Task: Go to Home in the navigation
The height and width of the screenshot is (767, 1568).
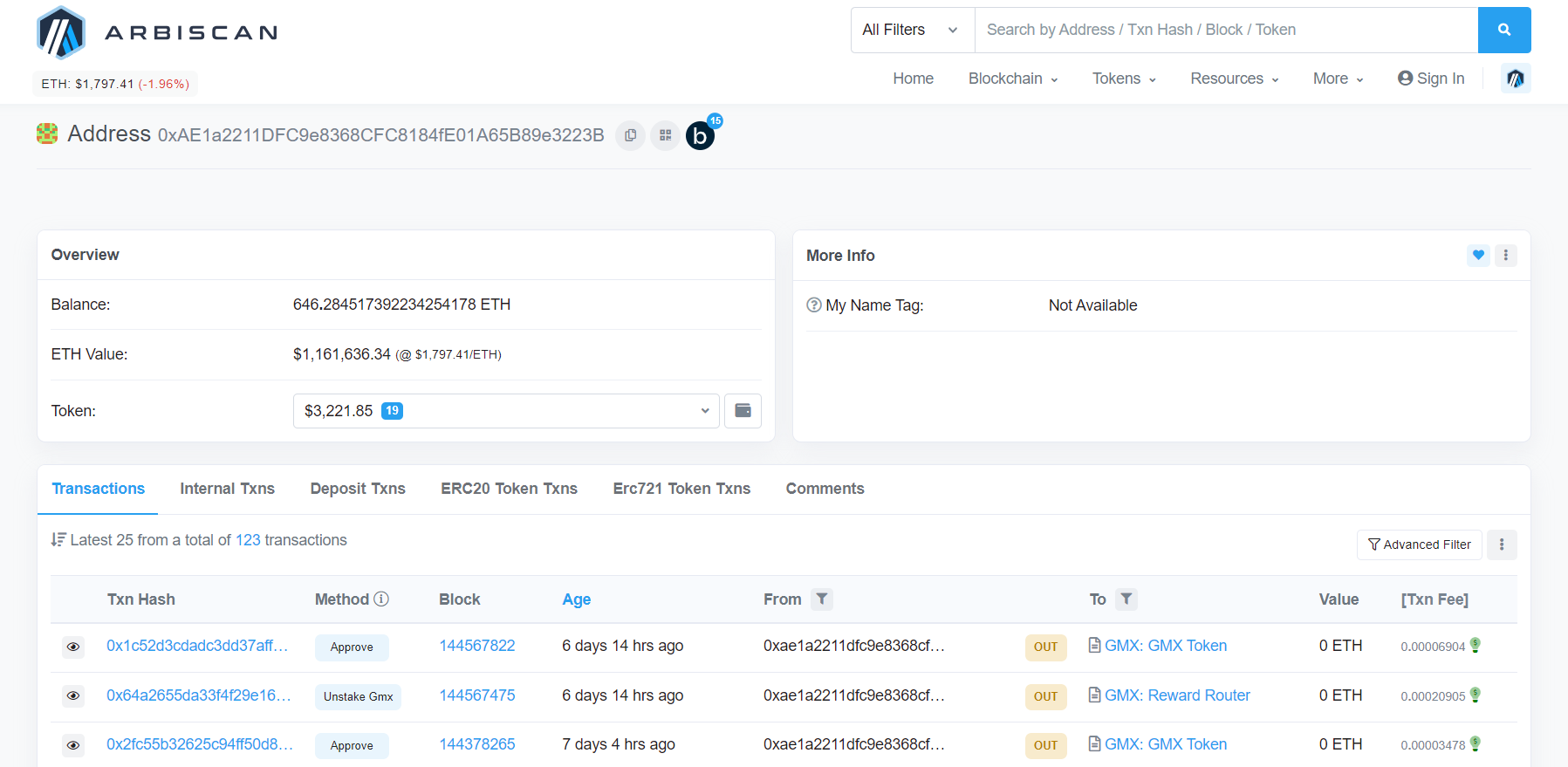Action: coord(913,79)
